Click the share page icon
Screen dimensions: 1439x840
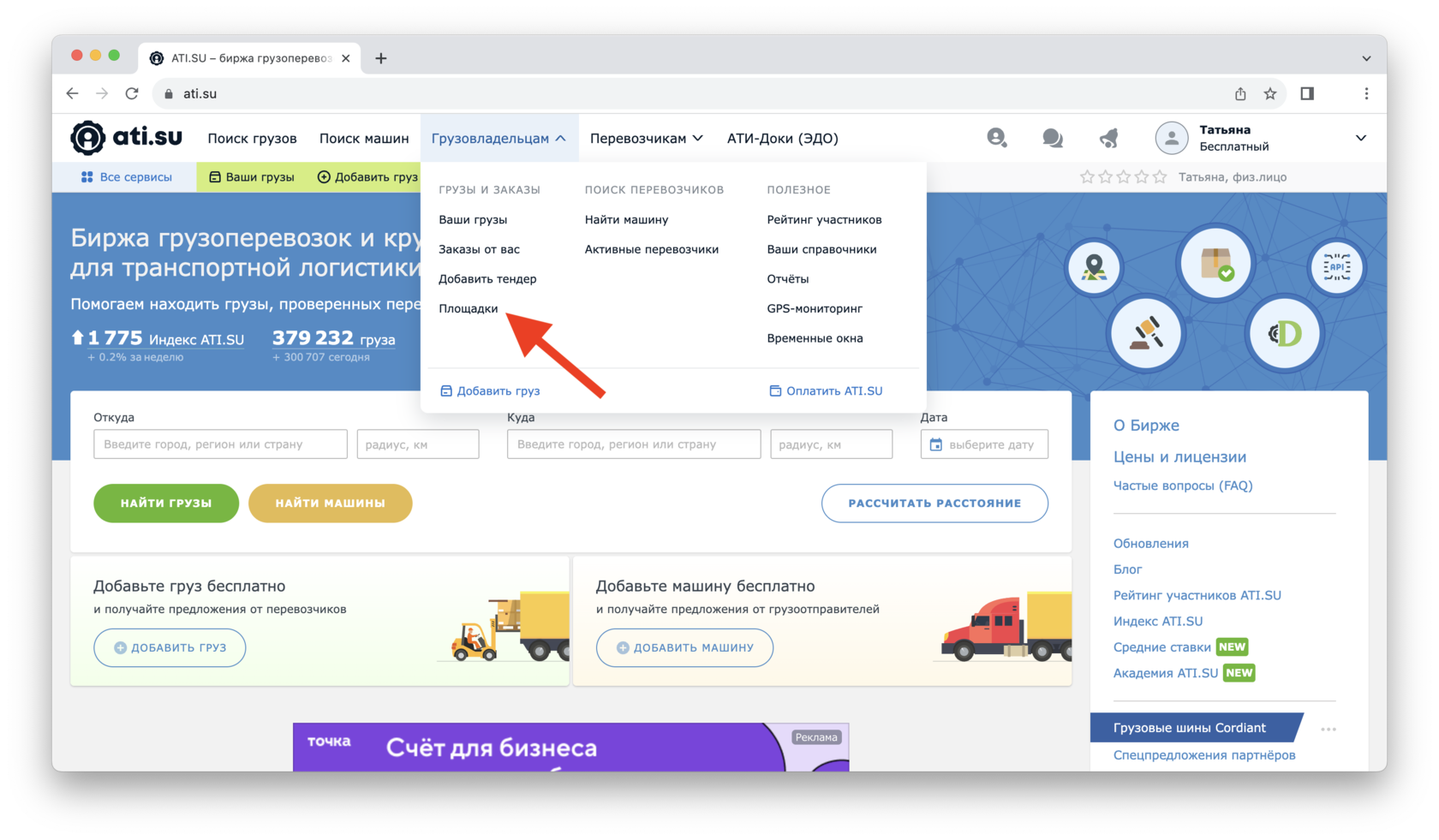pyautogui.click(x=1240, y=93)
